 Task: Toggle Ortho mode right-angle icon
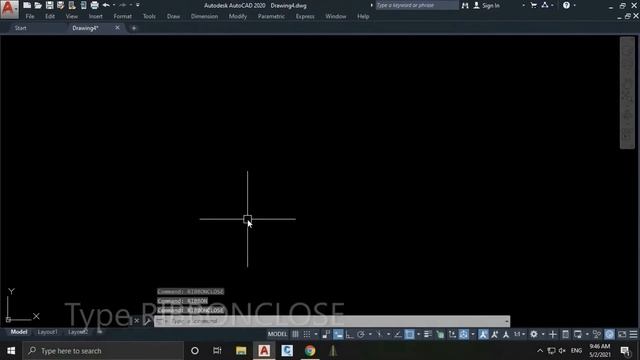point(349,334)
